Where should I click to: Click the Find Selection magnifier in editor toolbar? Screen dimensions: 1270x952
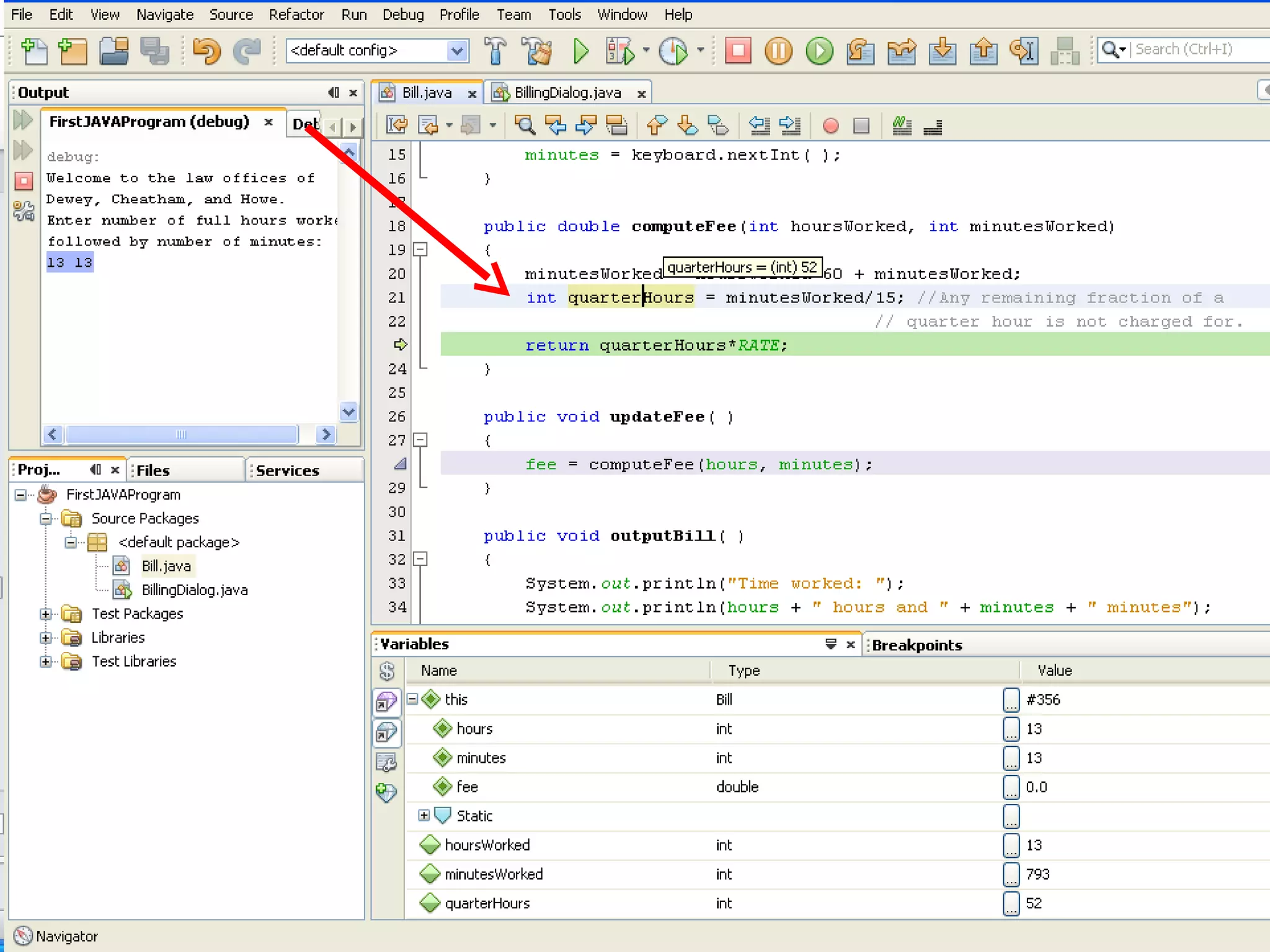click(x=525, y=126)
